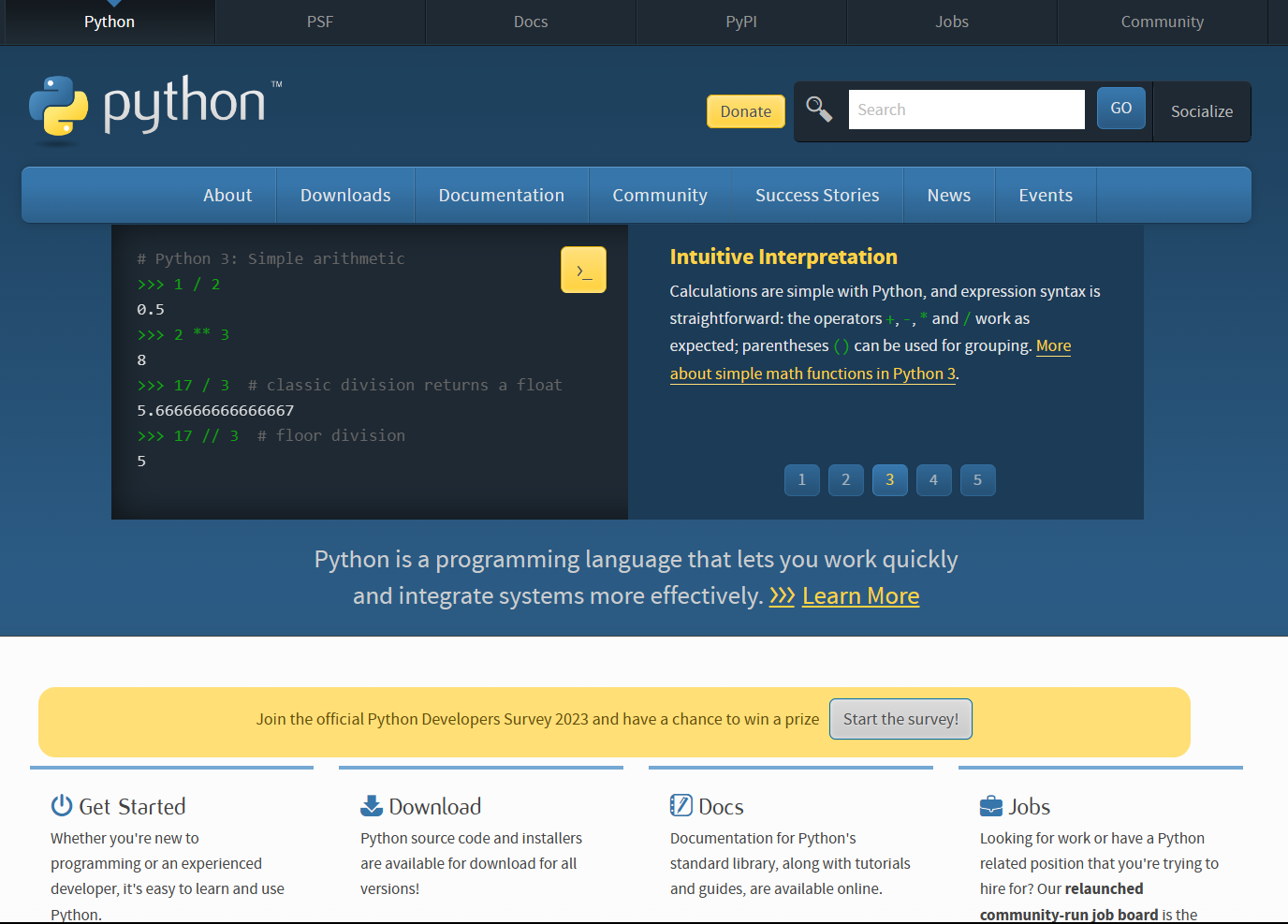Screen dimensions: 1288x924
Task: Open the News menu
Action: [949, 195]
